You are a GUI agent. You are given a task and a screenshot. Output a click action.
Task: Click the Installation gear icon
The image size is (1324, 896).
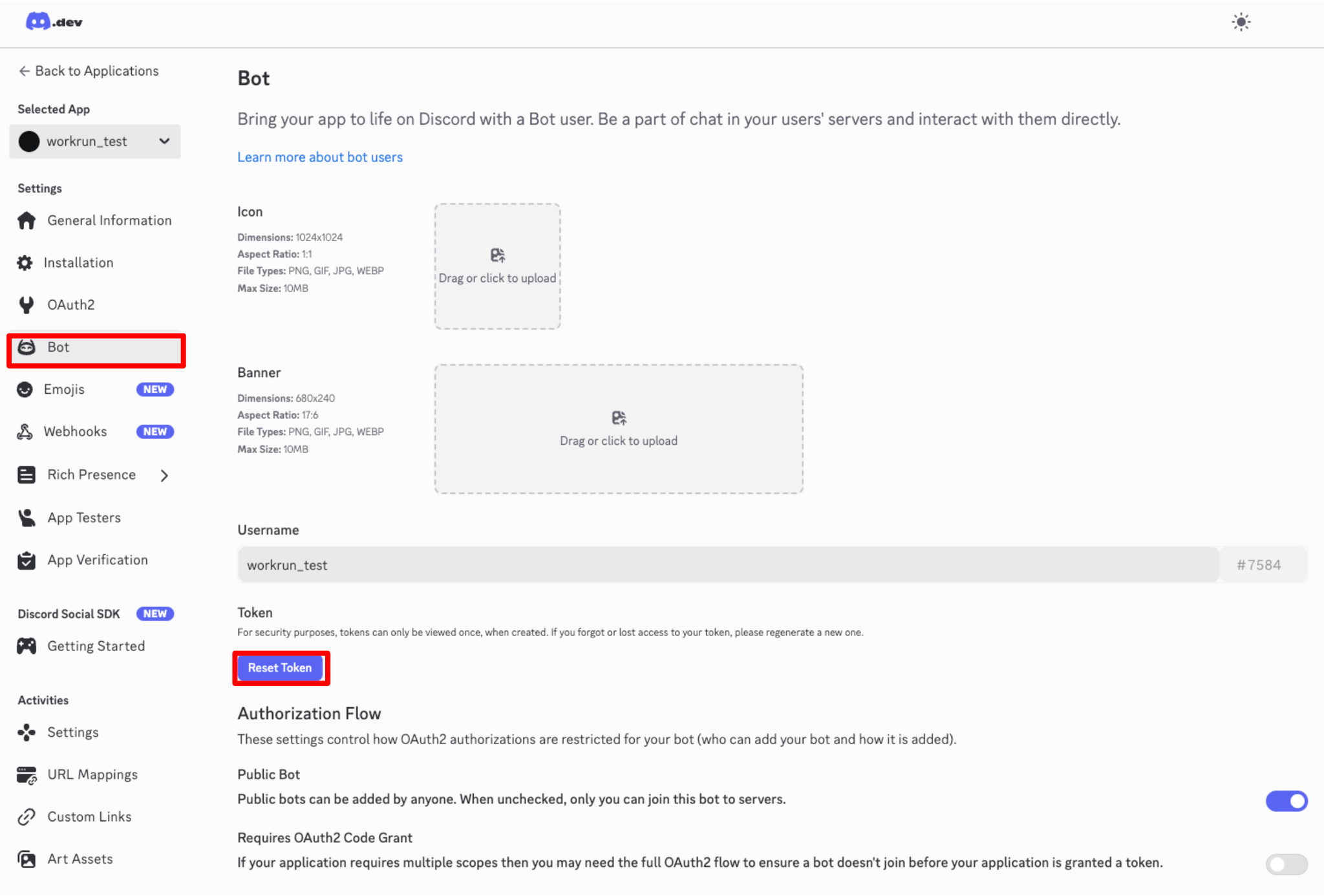click(25, 262)
